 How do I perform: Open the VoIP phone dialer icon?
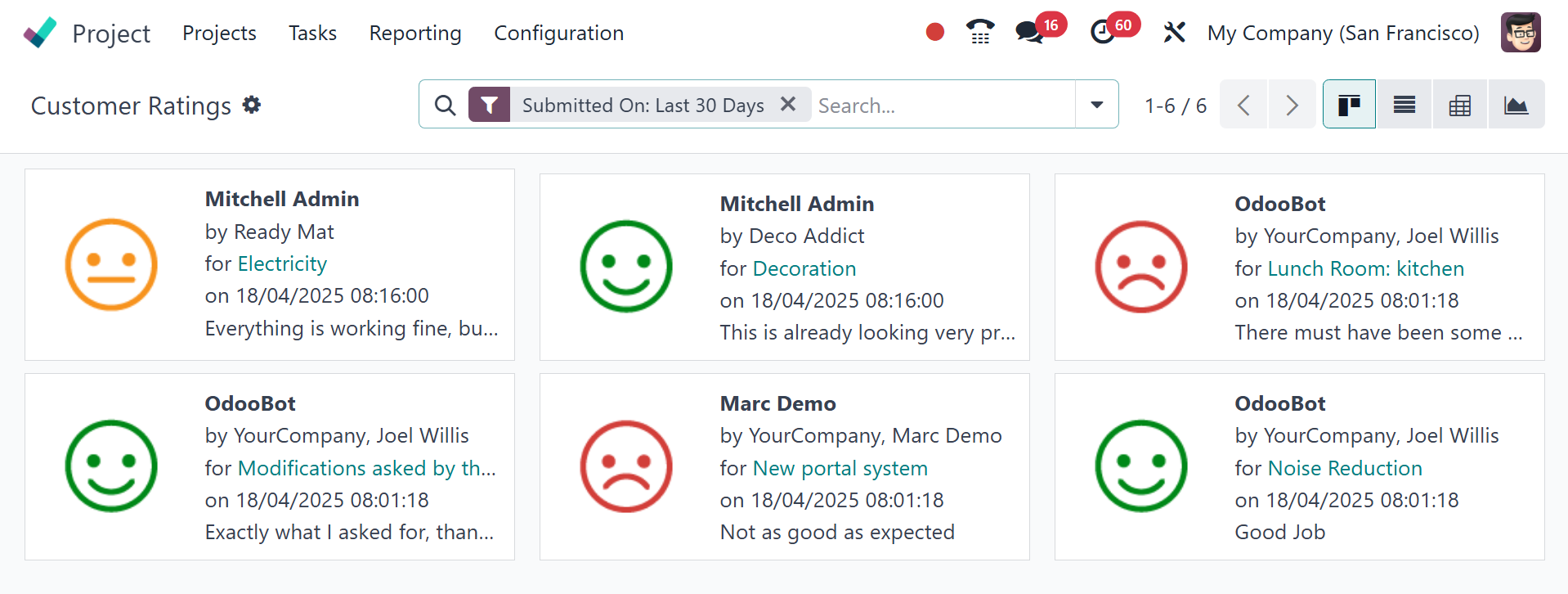point(980,32)
